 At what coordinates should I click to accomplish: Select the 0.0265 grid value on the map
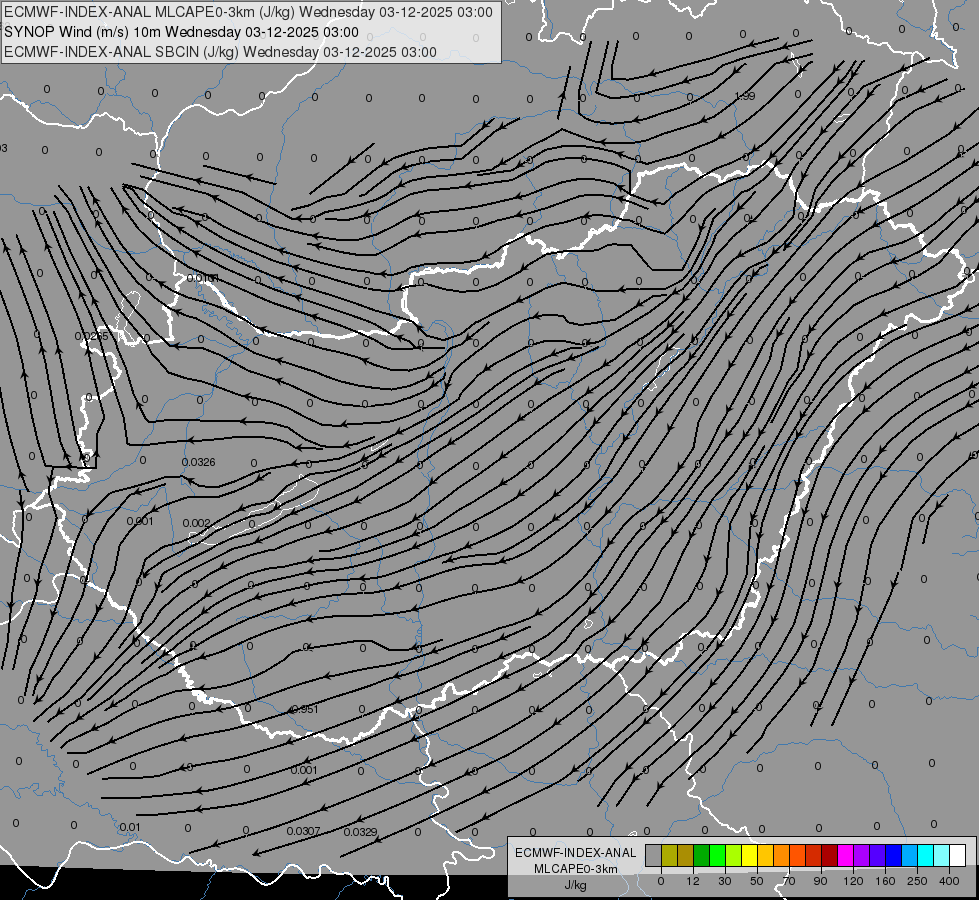pyautogui.click(x=91, y=336)
